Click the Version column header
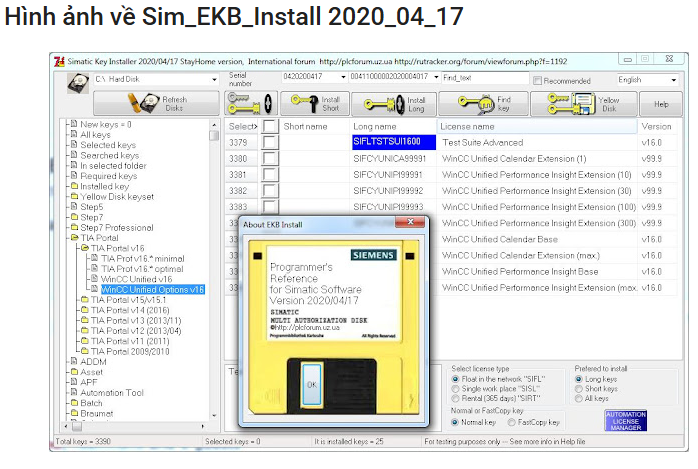This screenshot has width=698, height=469. click(x=658, y=126)
